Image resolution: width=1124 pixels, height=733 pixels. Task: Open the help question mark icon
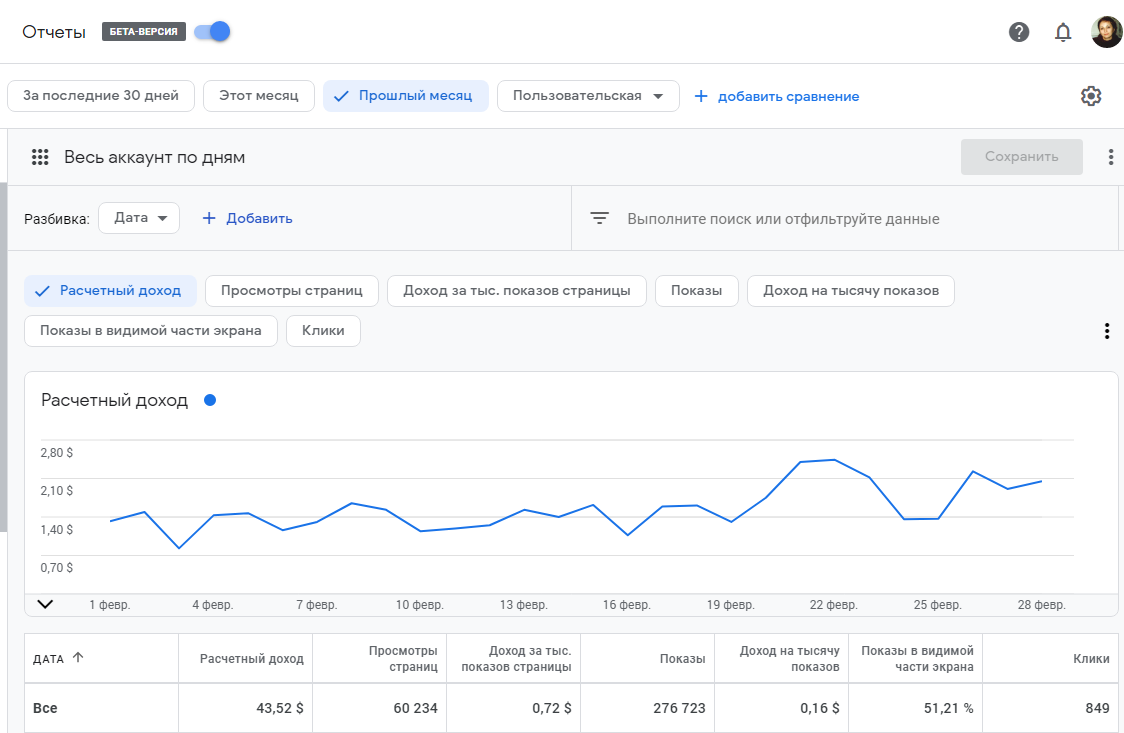click(1019, 32)
